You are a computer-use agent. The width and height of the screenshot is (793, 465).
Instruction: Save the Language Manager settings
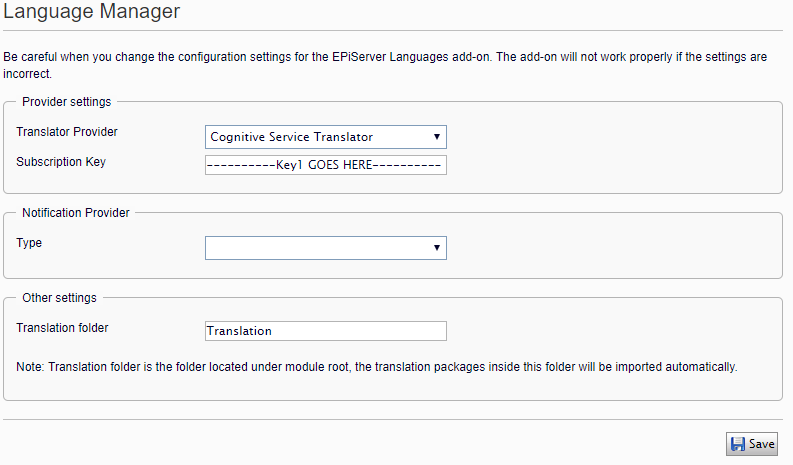pyautogui.click(x=752, y=444)
